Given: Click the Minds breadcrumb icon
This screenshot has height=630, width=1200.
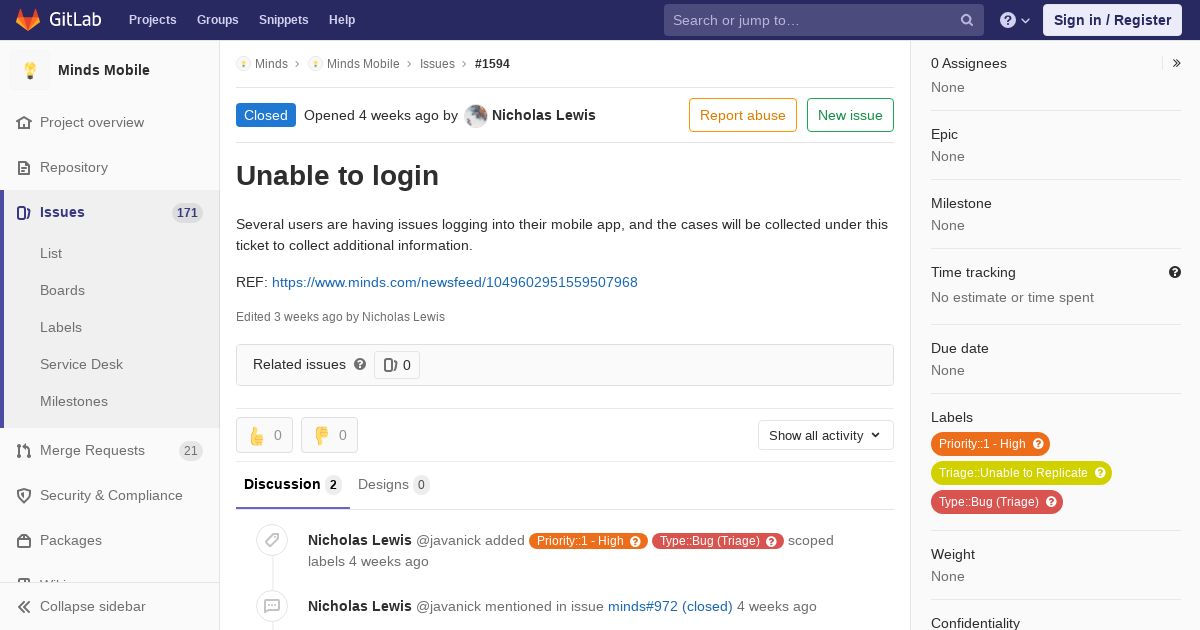Looking at the screenshot, I should 243,64.
